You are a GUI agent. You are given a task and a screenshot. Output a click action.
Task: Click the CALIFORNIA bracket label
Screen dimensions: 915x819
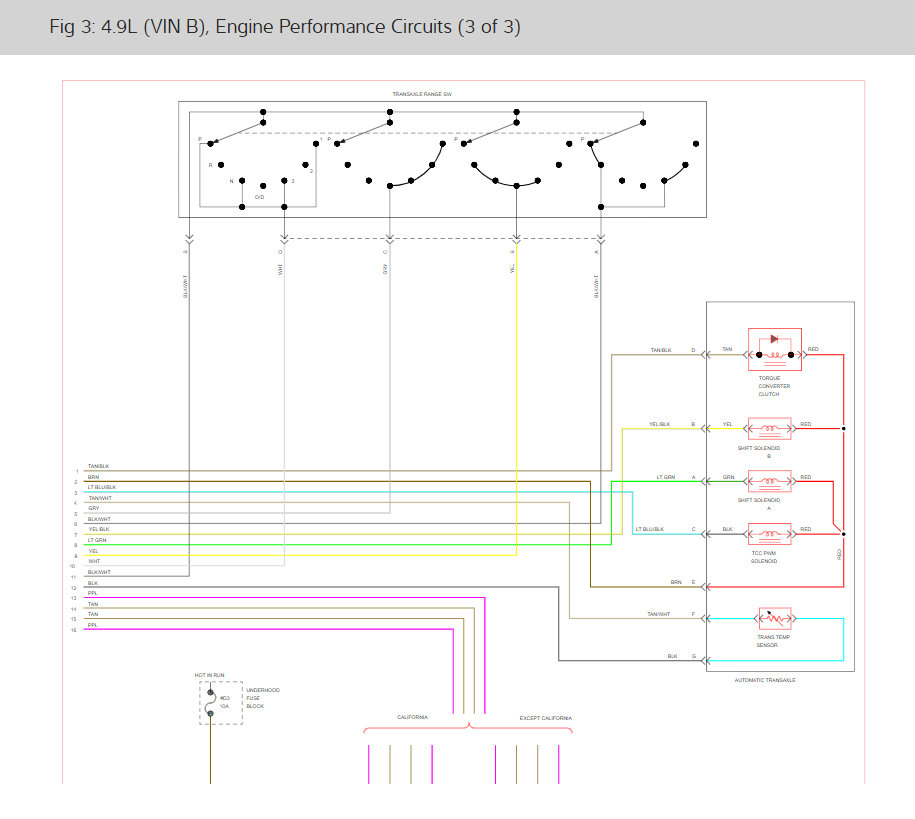point(413,717)
